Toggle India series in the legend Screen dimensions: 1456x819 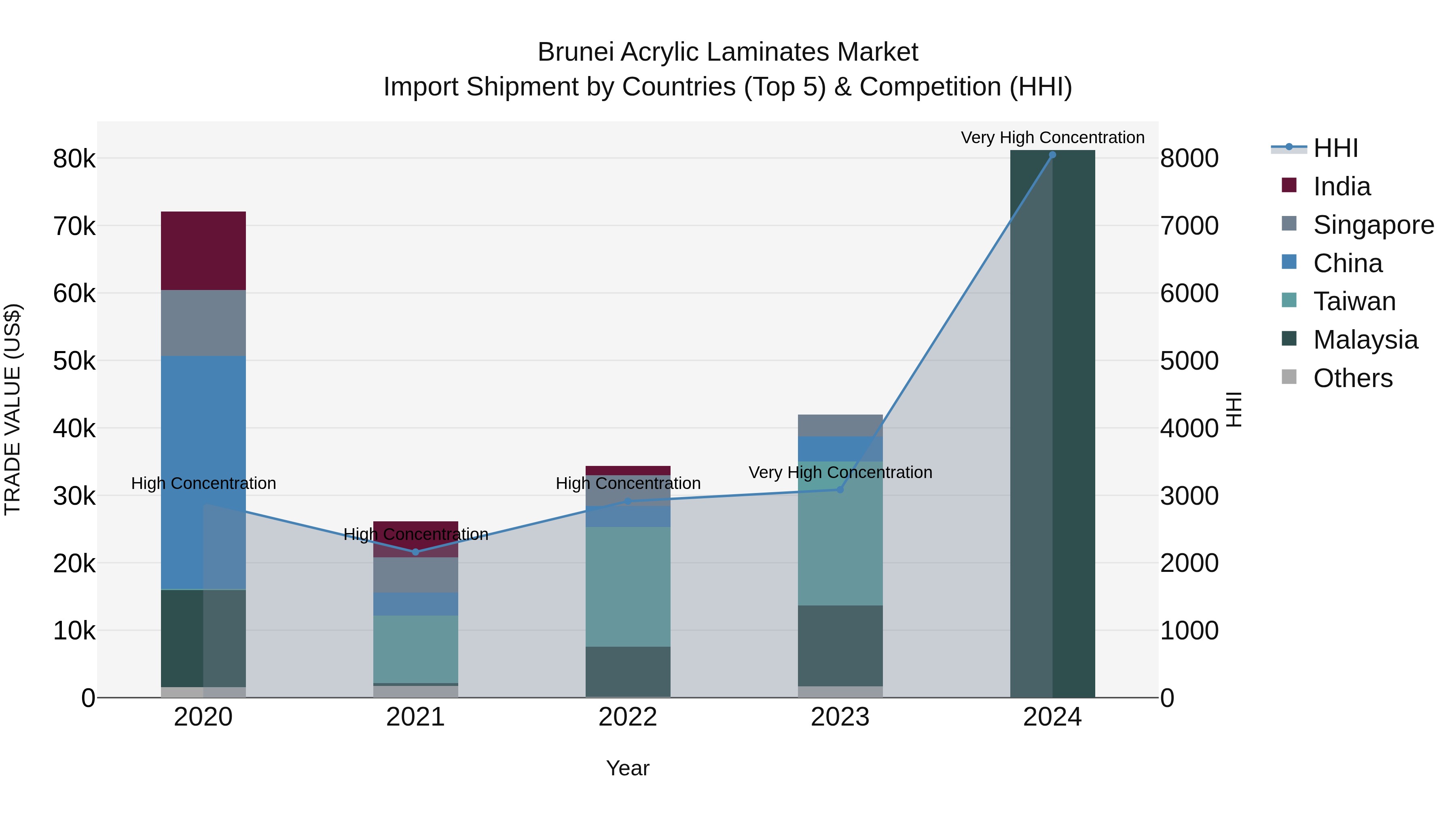click(x=1326, y=186)
